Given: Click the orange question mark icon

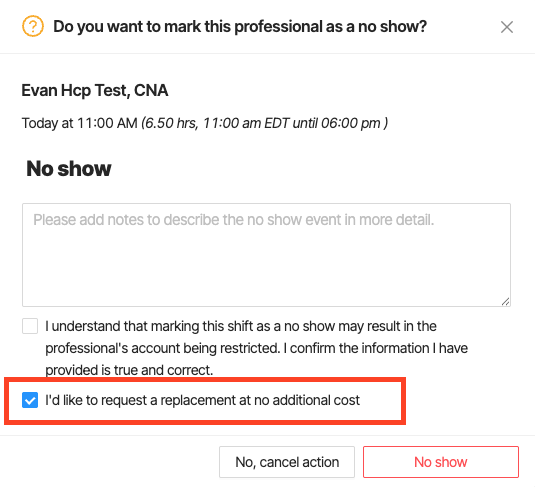Looking at the screenshot, I should coord(33,26).
